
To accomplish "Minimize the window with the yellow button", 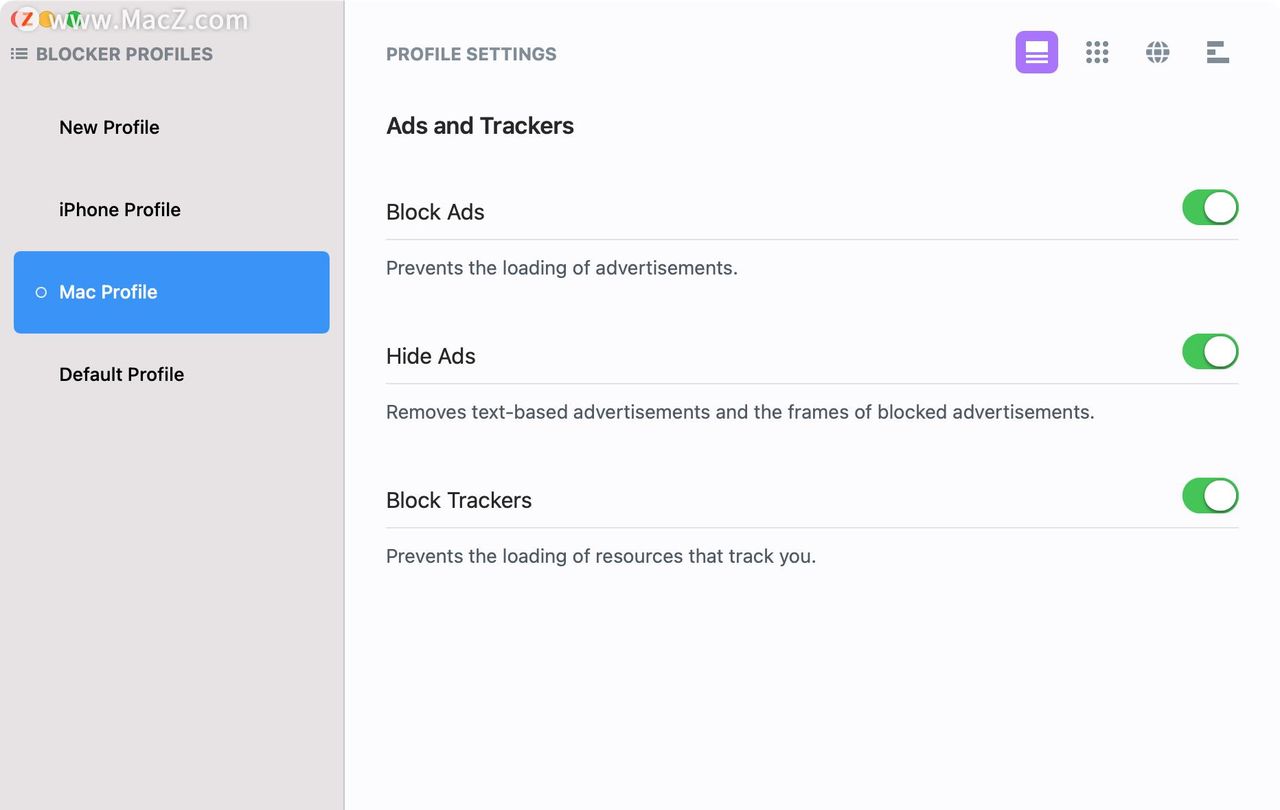I will 48,19.
